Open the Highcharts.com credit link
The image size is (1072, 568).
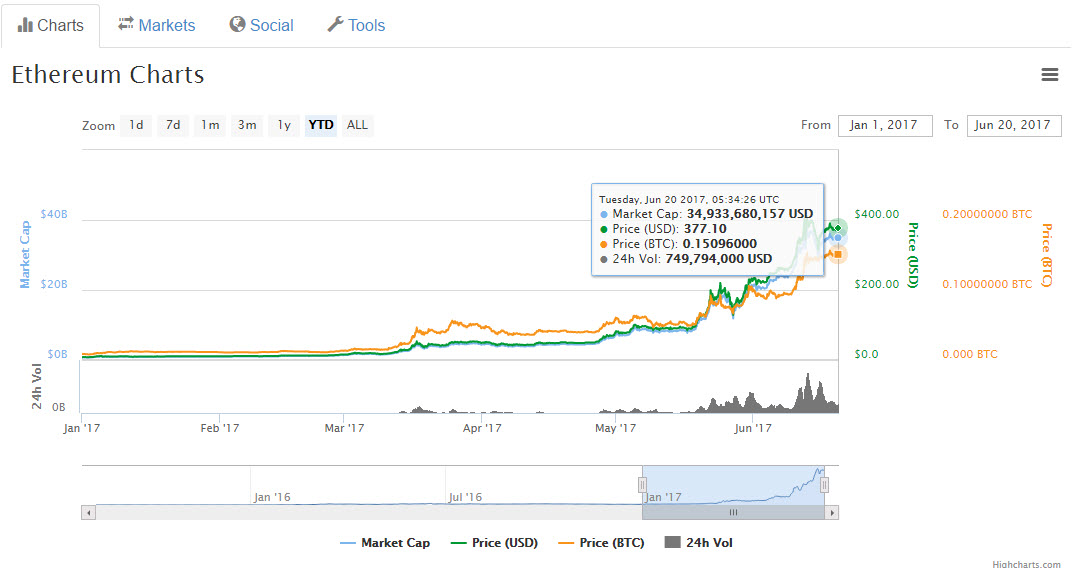(1026, 565)
